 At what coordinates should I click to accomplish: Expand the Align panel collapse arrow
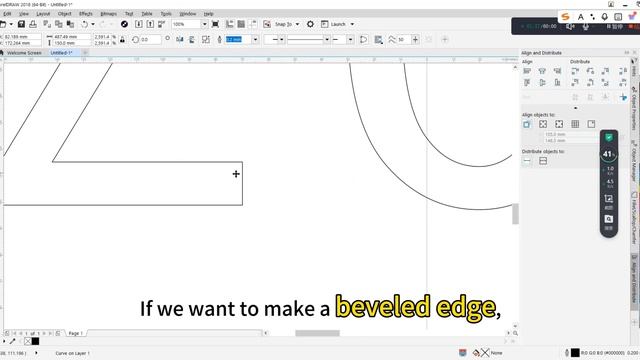tap(576, 108)
